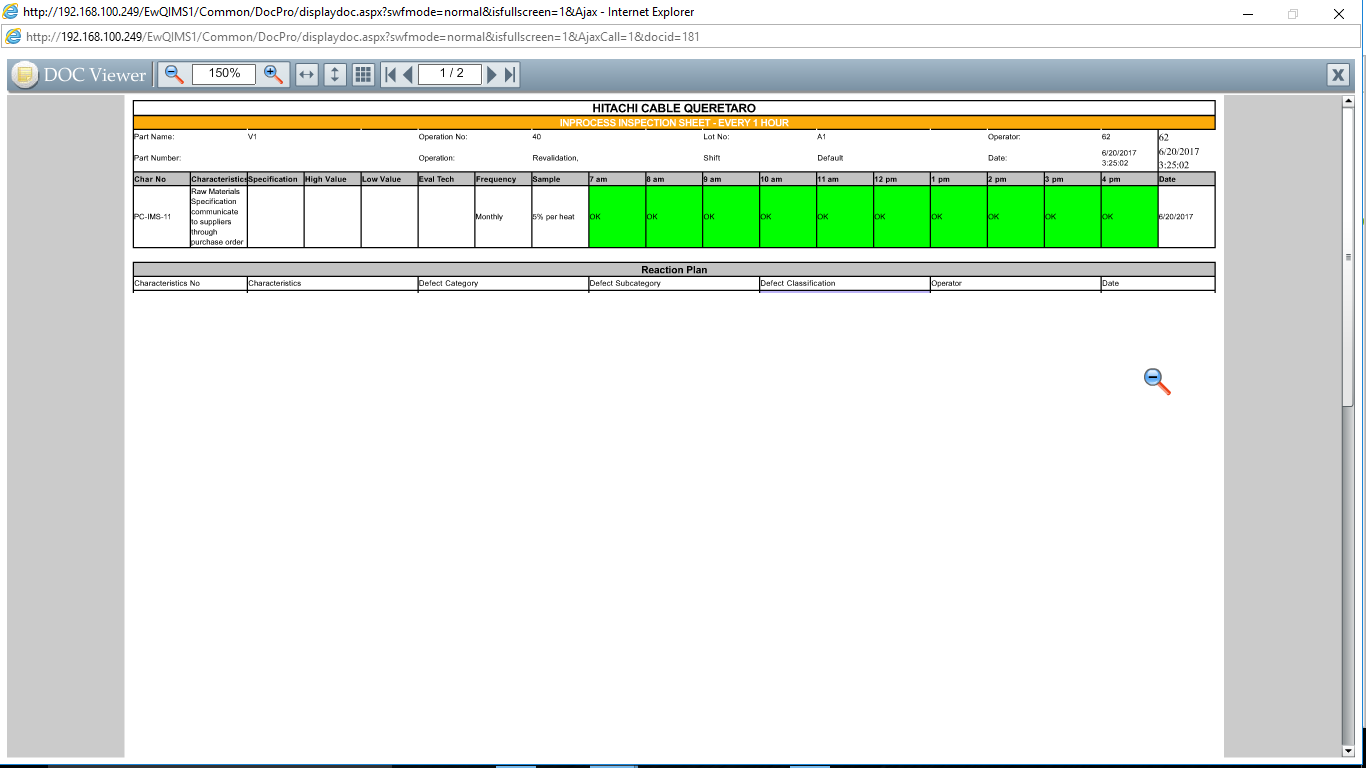Viewport: 1366px width, 768px height.
Task: Close the DOC Viewer with the X button
Action: point(1338,74)
